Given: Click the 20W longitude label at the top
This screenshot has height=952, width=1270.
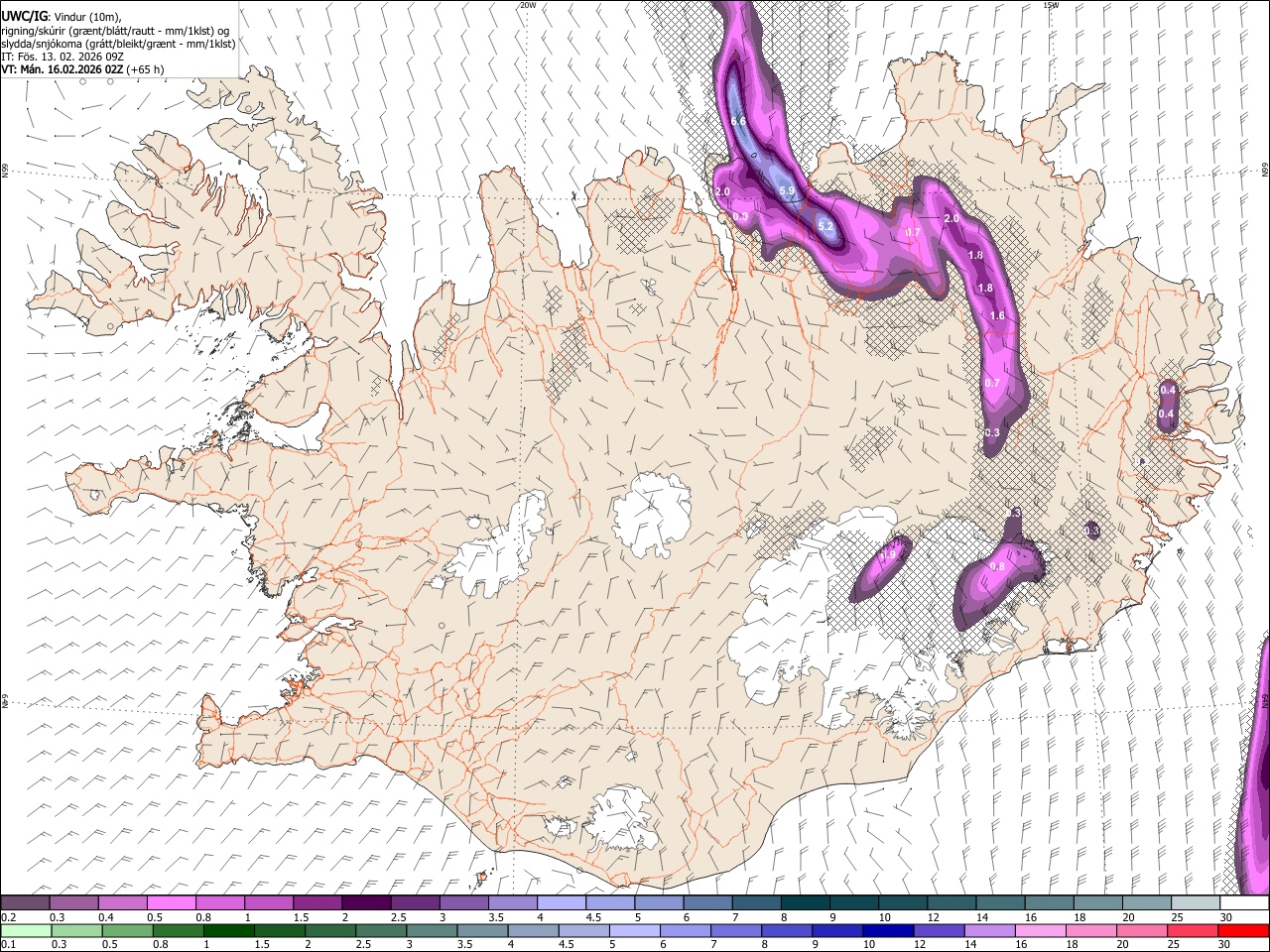Looking at the screenshot, I should pyautogui.click(x=528, y=5).
